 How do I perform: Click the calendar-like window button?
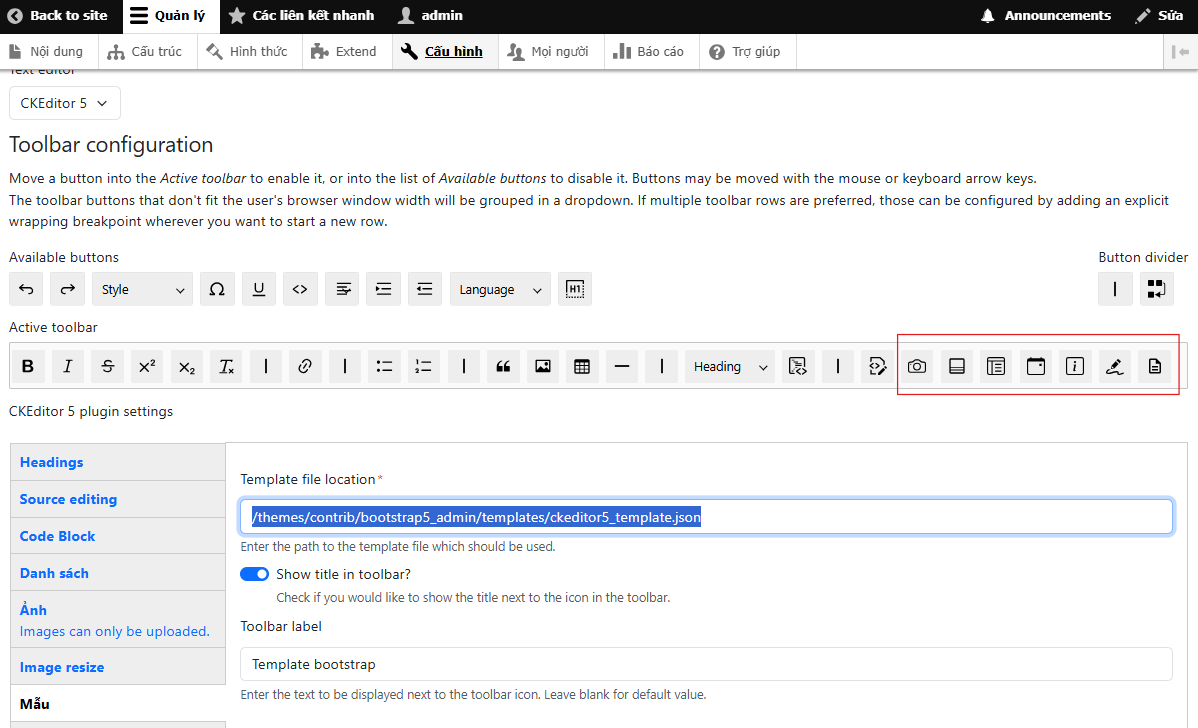1036,367
